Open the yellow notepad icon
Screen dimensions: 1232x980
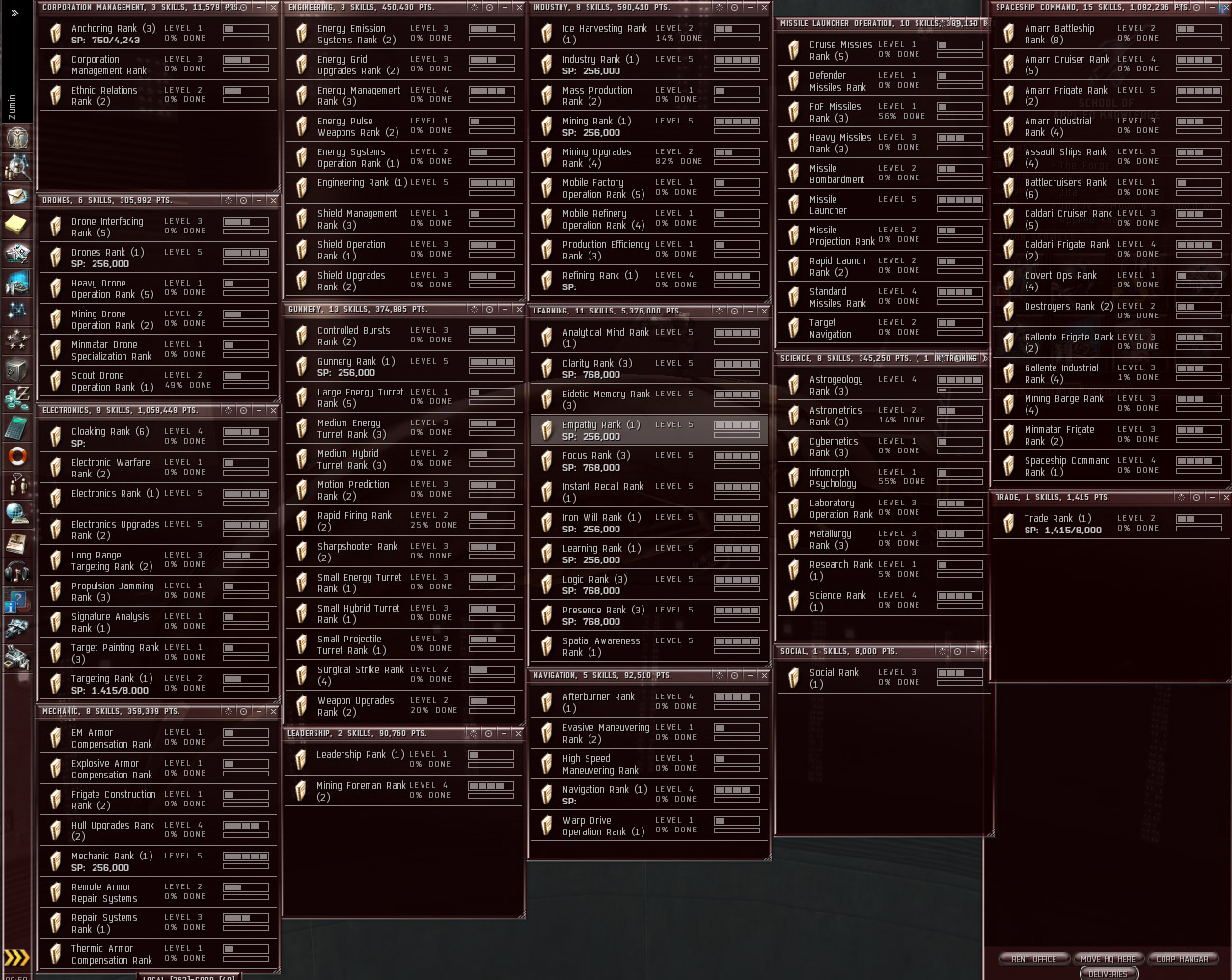tap(16, 225)
